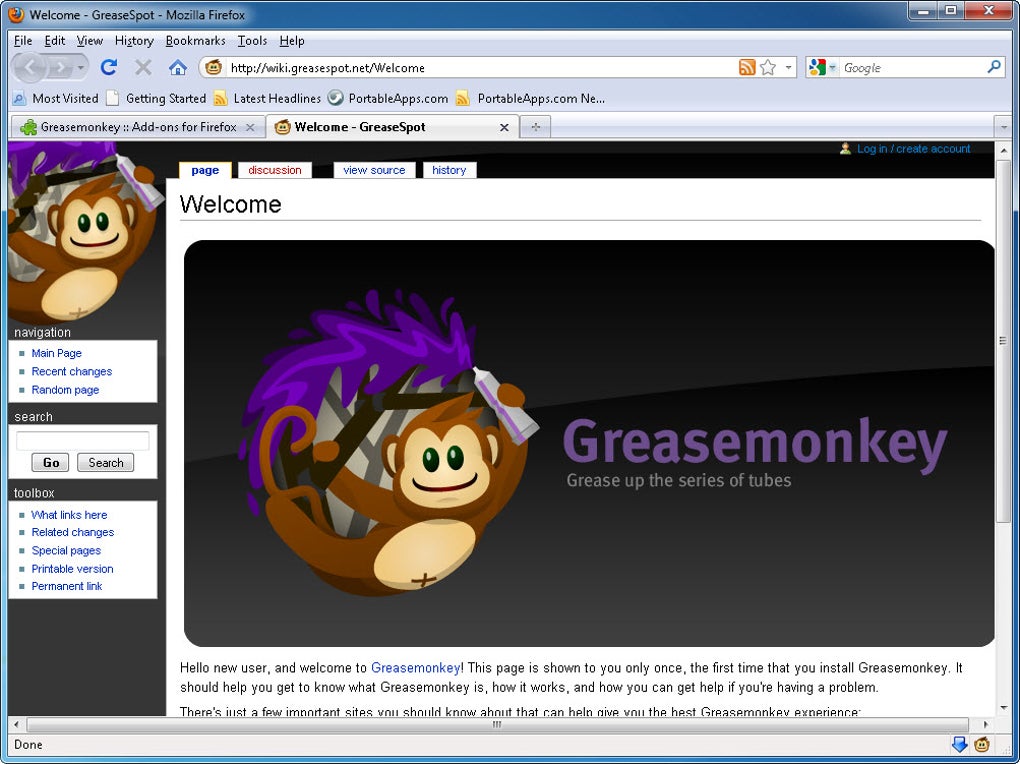Open a new tab with plus button
Screen dimensions: 1020x764
(x=535, y=126)
